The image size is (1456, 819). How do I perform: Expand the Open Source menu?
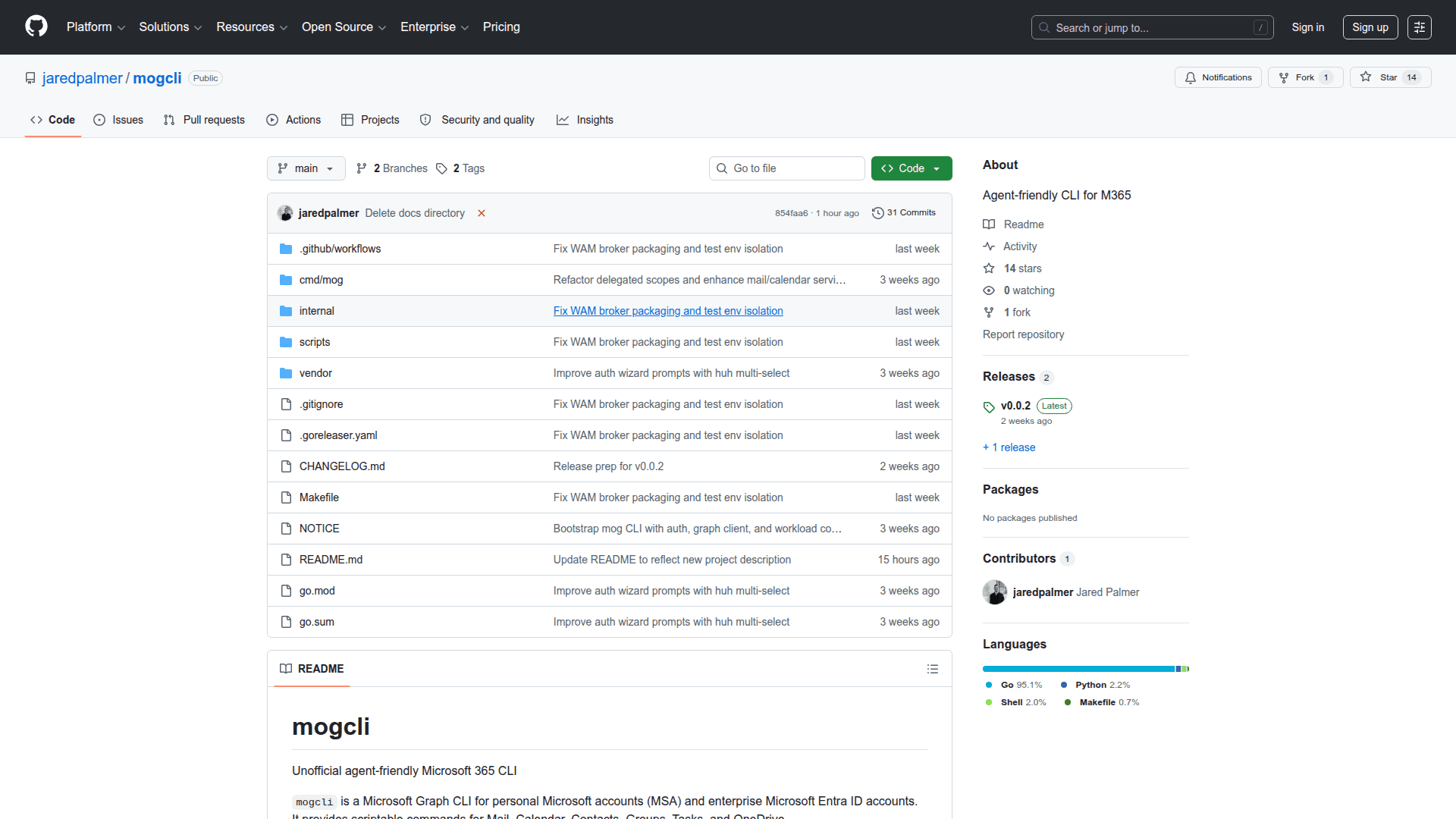344,27
